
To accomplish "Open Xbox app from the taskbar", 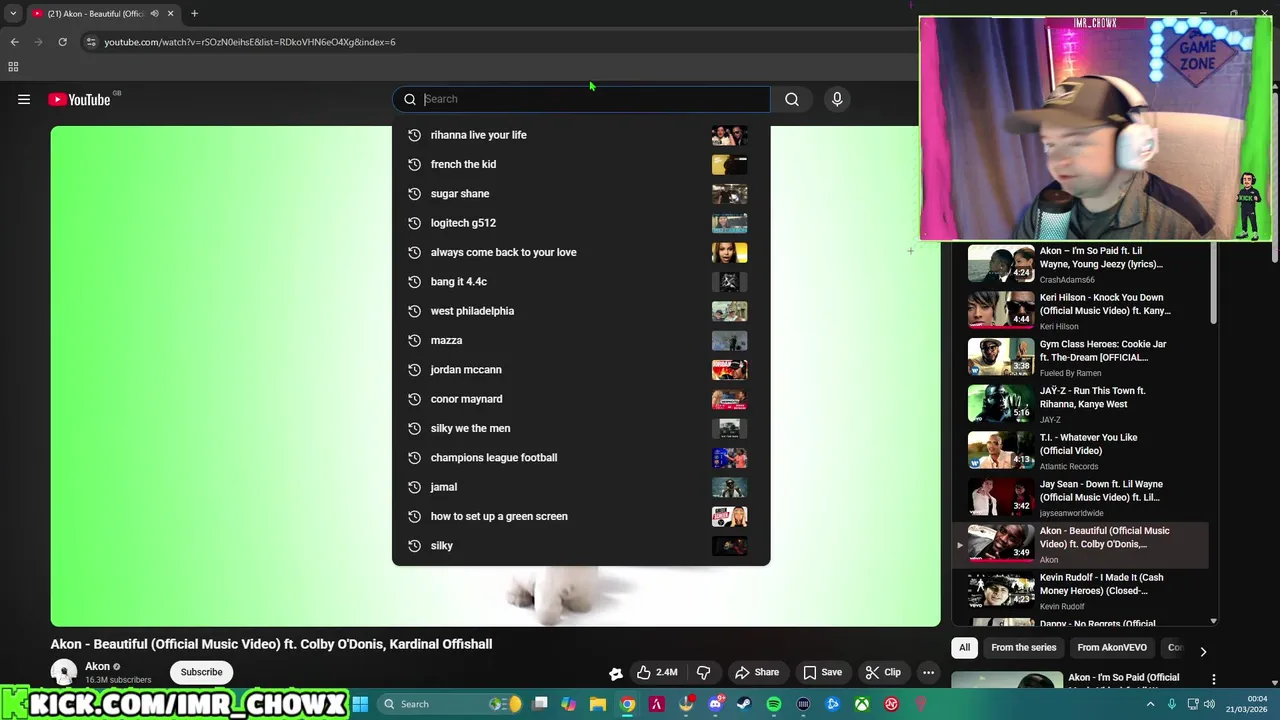I will pos(862,704).
